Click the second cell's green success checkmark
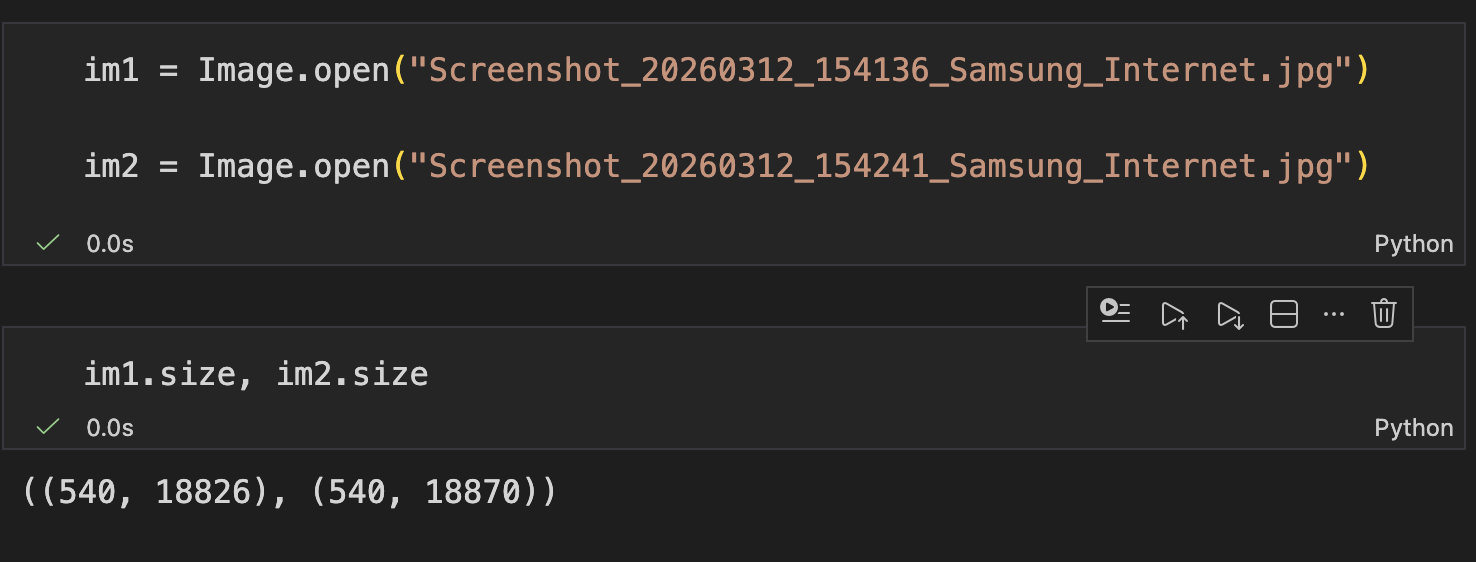The height and width of the screenshot is (562, 1476). click(47, 427)
